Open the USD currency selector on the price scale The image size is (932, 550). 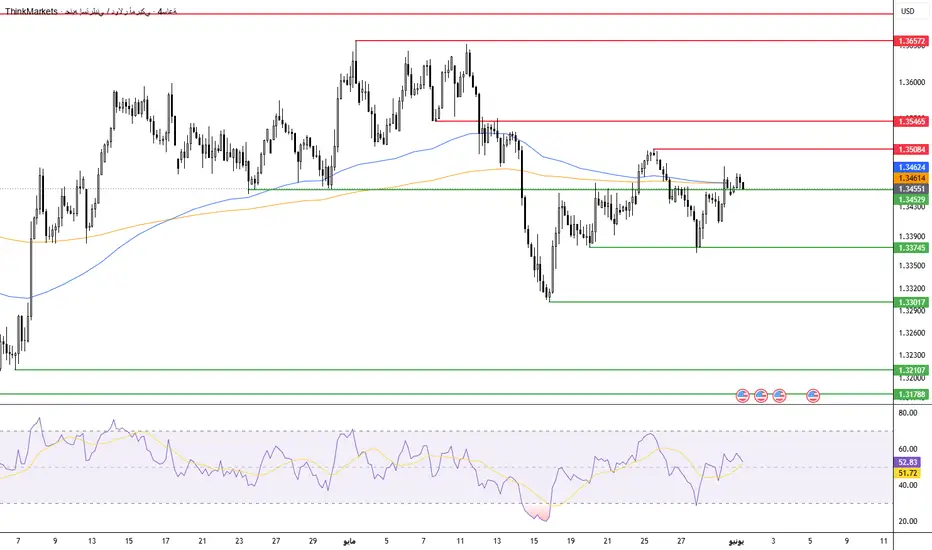click(908, 11)
